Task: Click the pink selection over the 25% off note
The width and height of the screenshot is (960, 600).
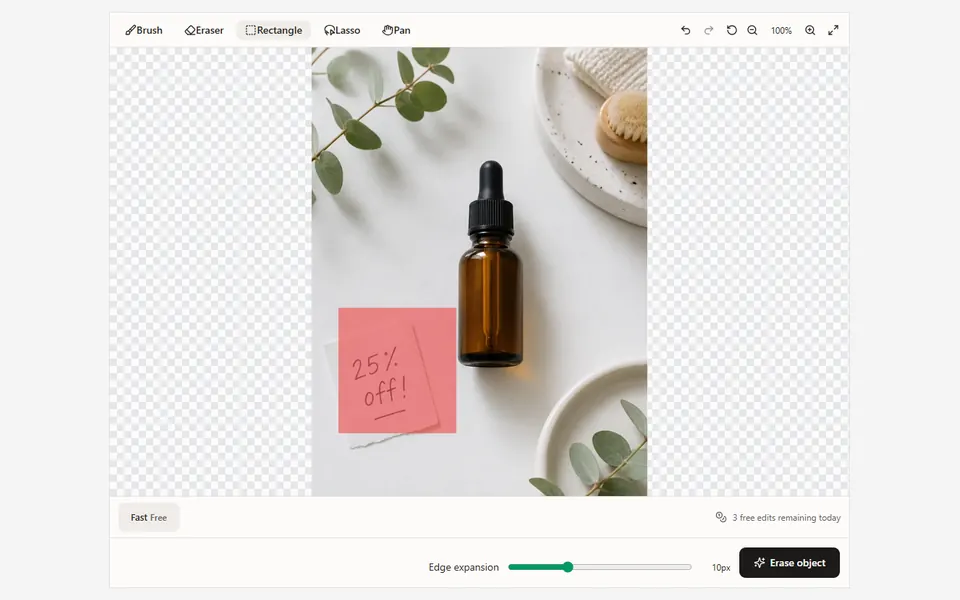Action: tap(397, 370)
